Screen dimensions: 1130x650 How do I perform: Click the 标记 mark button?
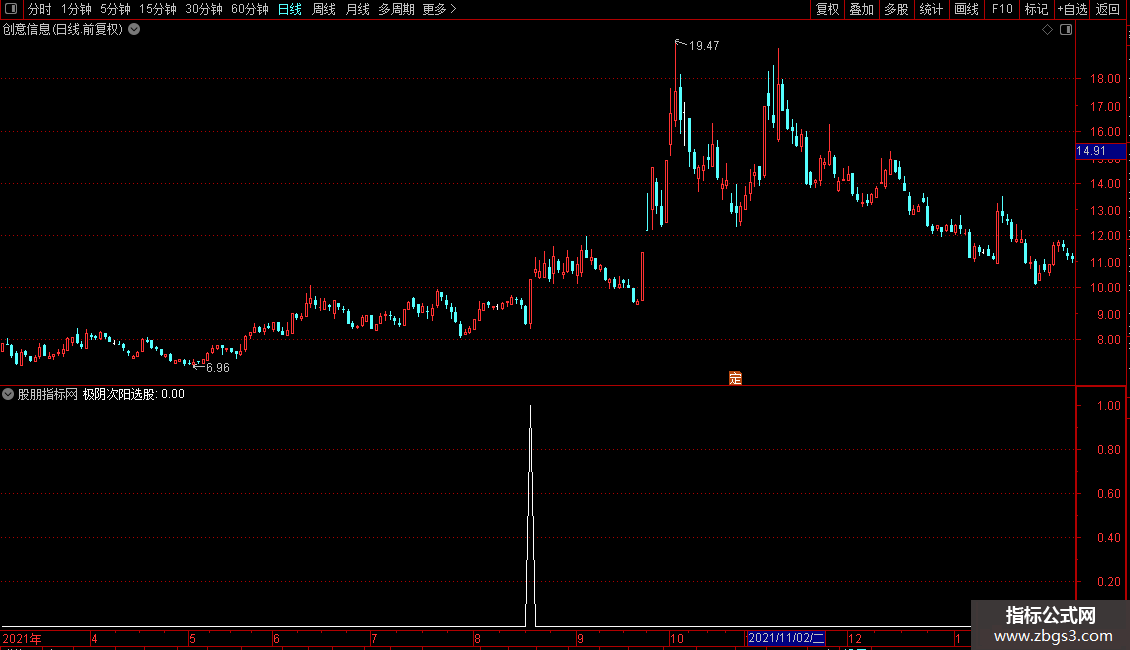coord(1036,9)
